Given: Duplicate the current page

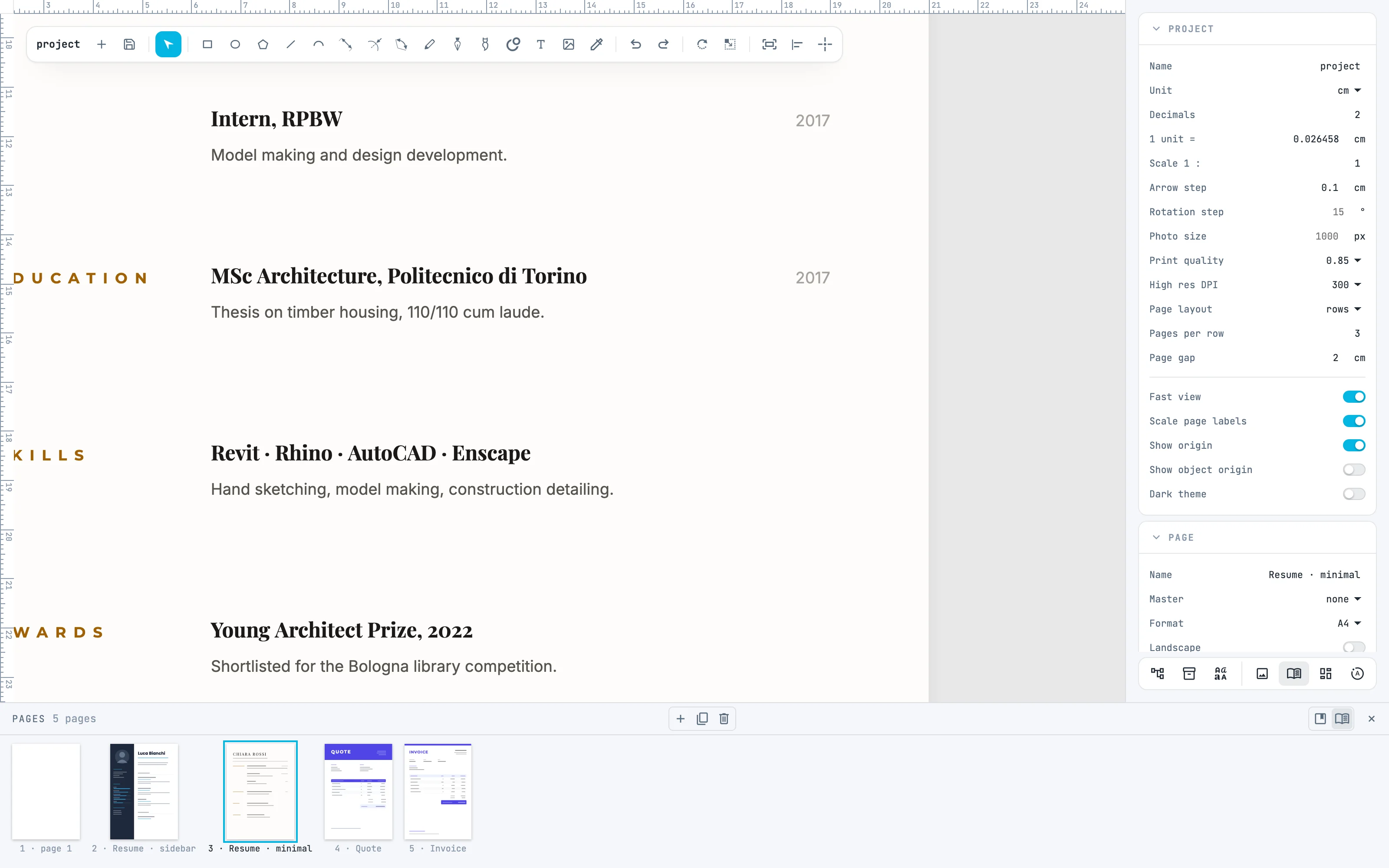Looking at the screenshot, I should (702, 719).
